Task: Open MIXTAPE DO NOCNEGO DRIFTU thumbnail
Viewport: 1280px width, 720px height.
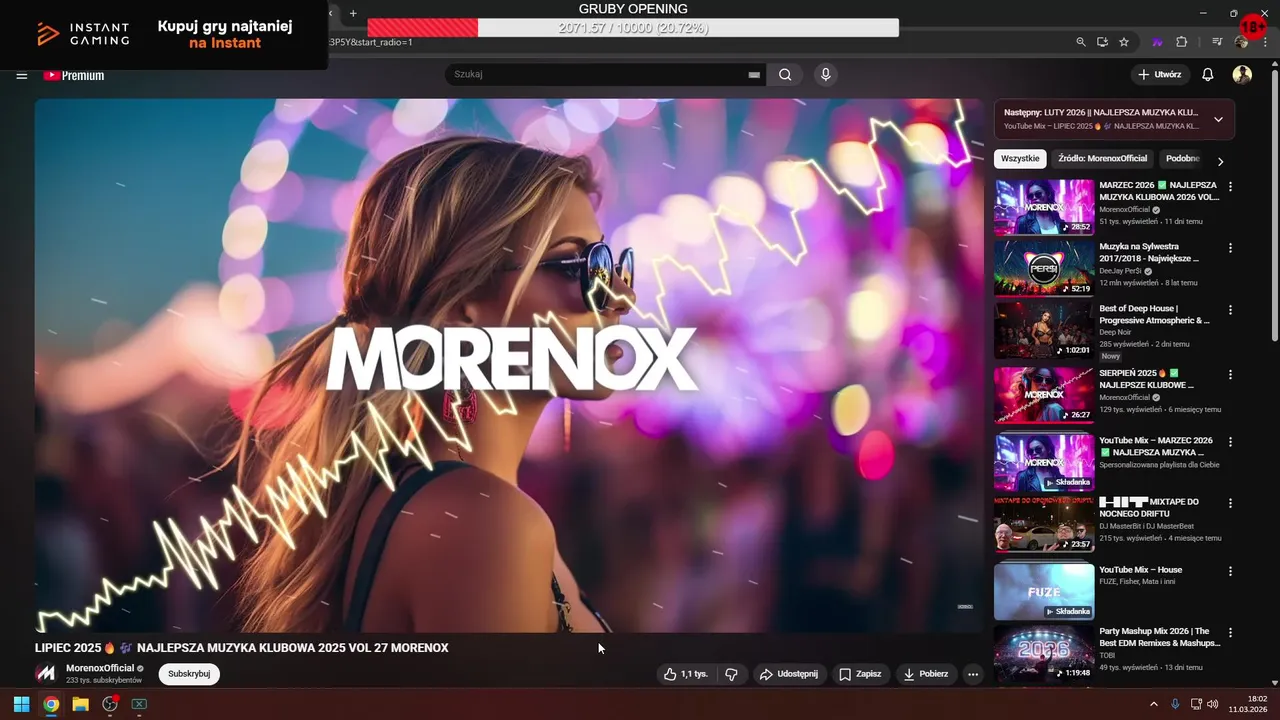Action: point(1044,524)
